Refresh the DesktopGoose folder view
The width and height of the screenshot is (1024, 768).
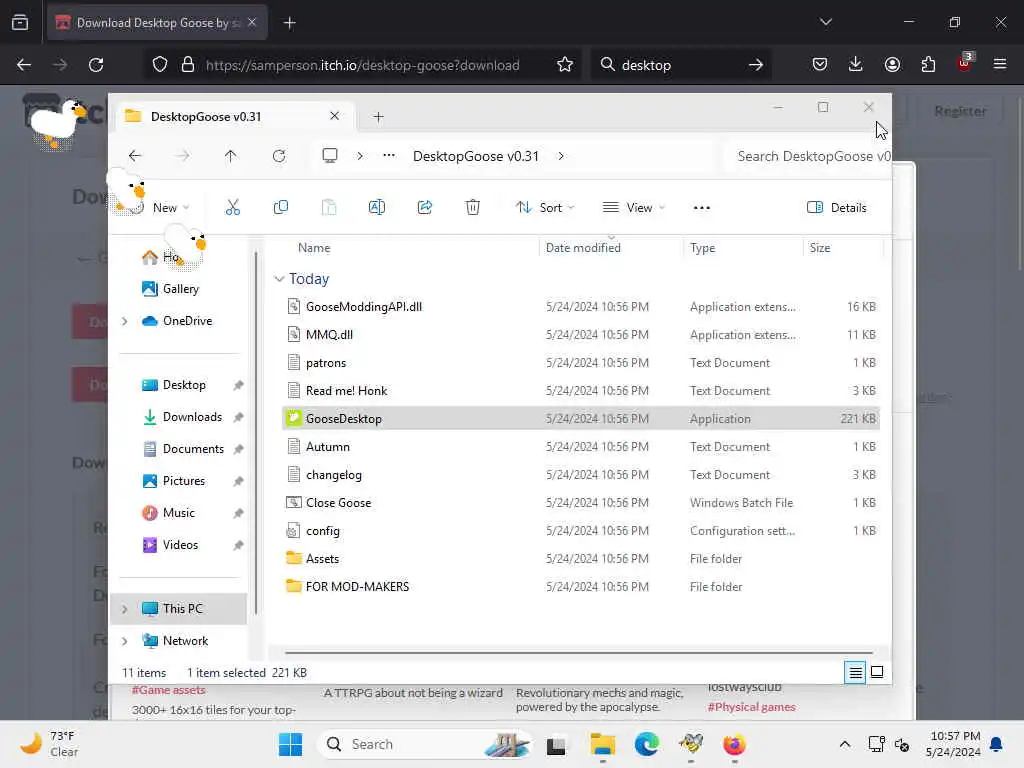279,156
